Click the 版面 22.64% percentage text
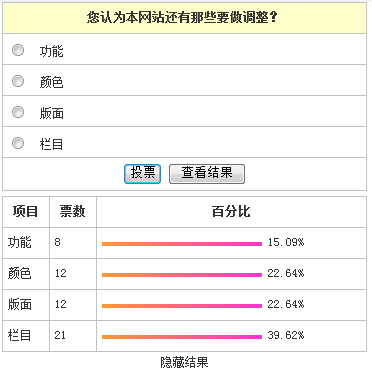 pyautogui.click(x=286, y=304)
